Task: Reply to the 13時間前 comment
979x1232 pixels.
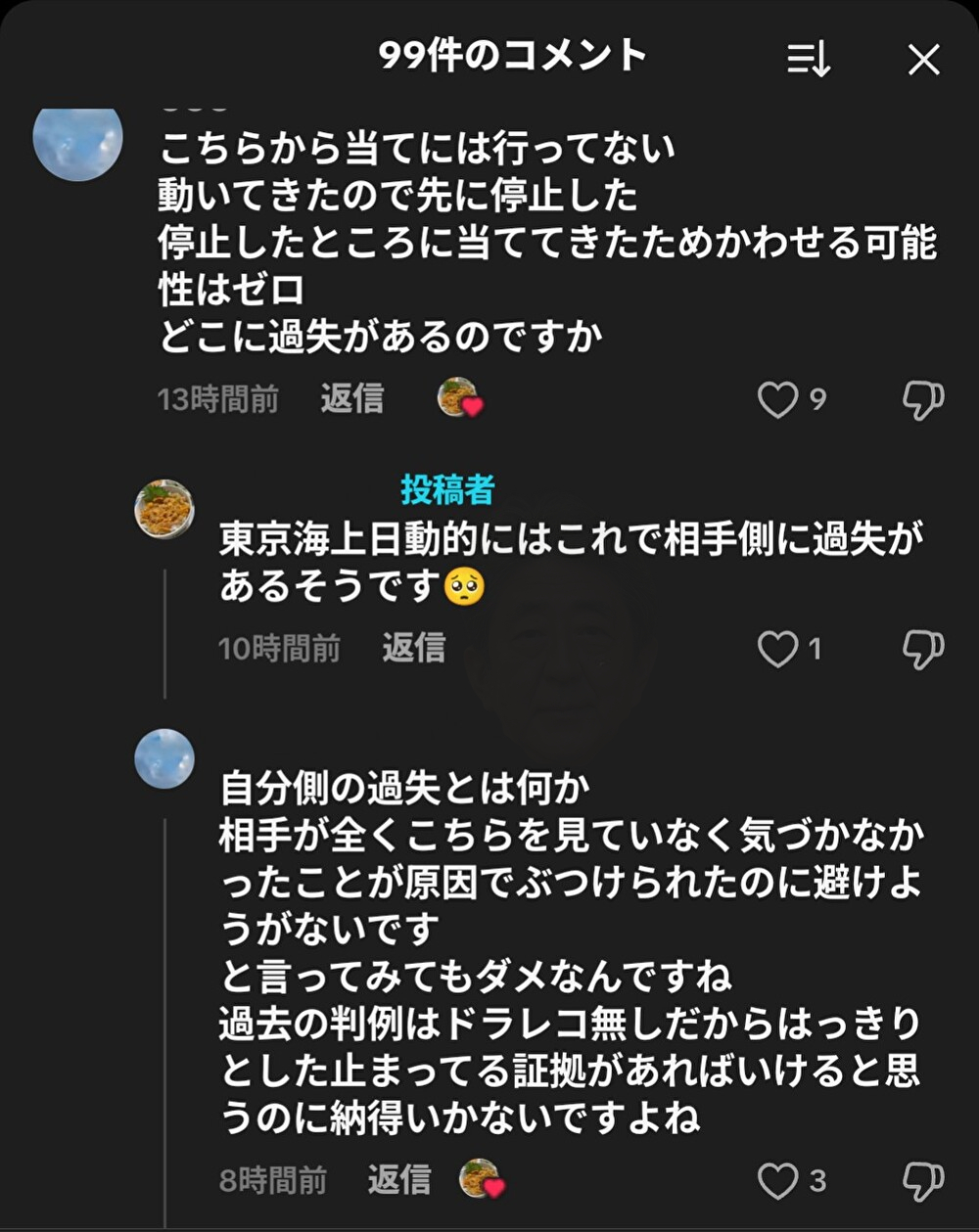Action: 351,399
